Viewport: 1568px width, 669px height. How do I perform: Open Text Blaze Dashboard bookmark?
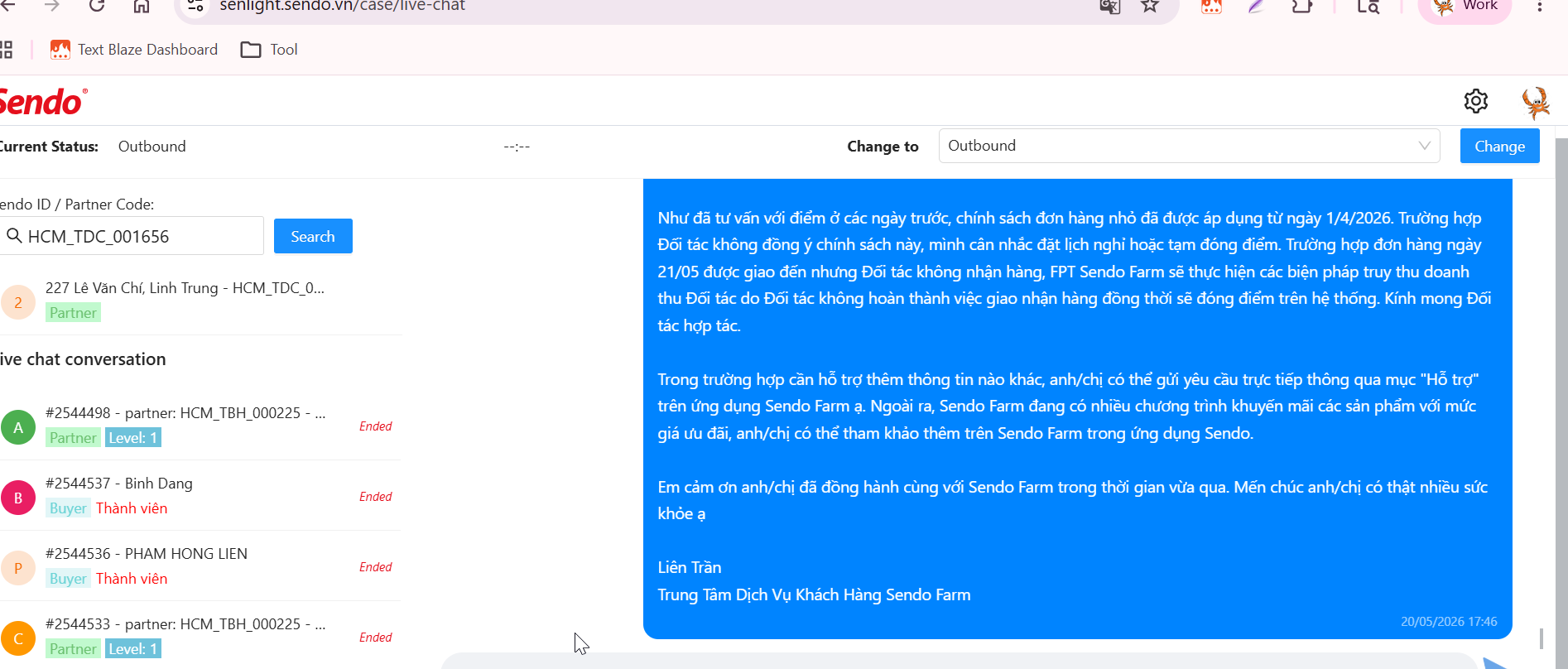pos(134,50)
